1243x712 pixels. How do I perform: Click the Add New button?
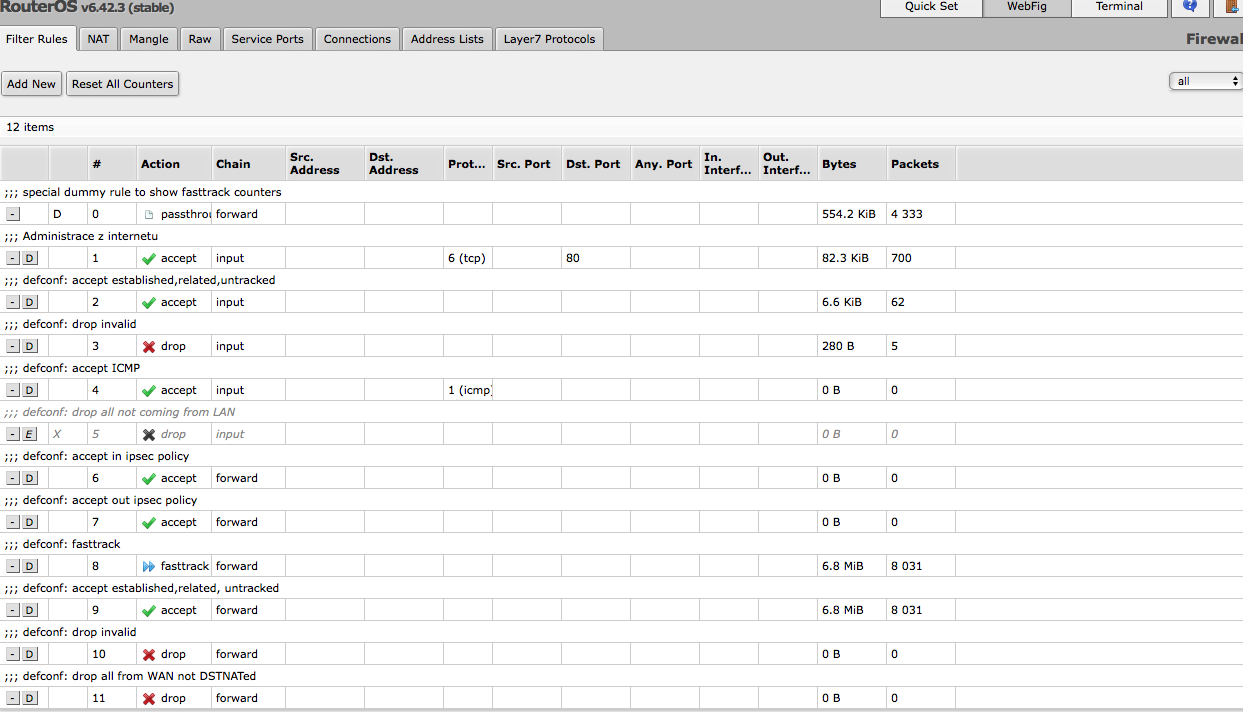[x=31, y=84]
